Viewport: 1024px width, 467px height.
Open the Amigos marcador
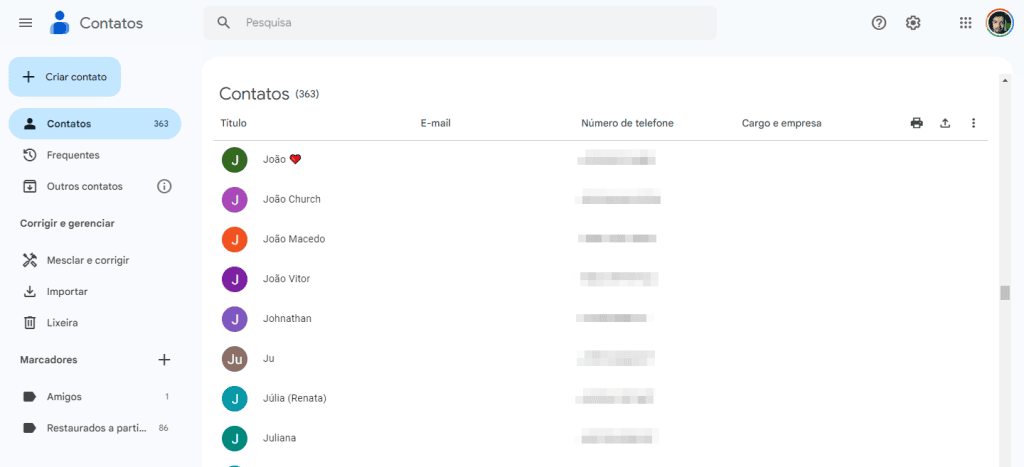tap(95, 396)
